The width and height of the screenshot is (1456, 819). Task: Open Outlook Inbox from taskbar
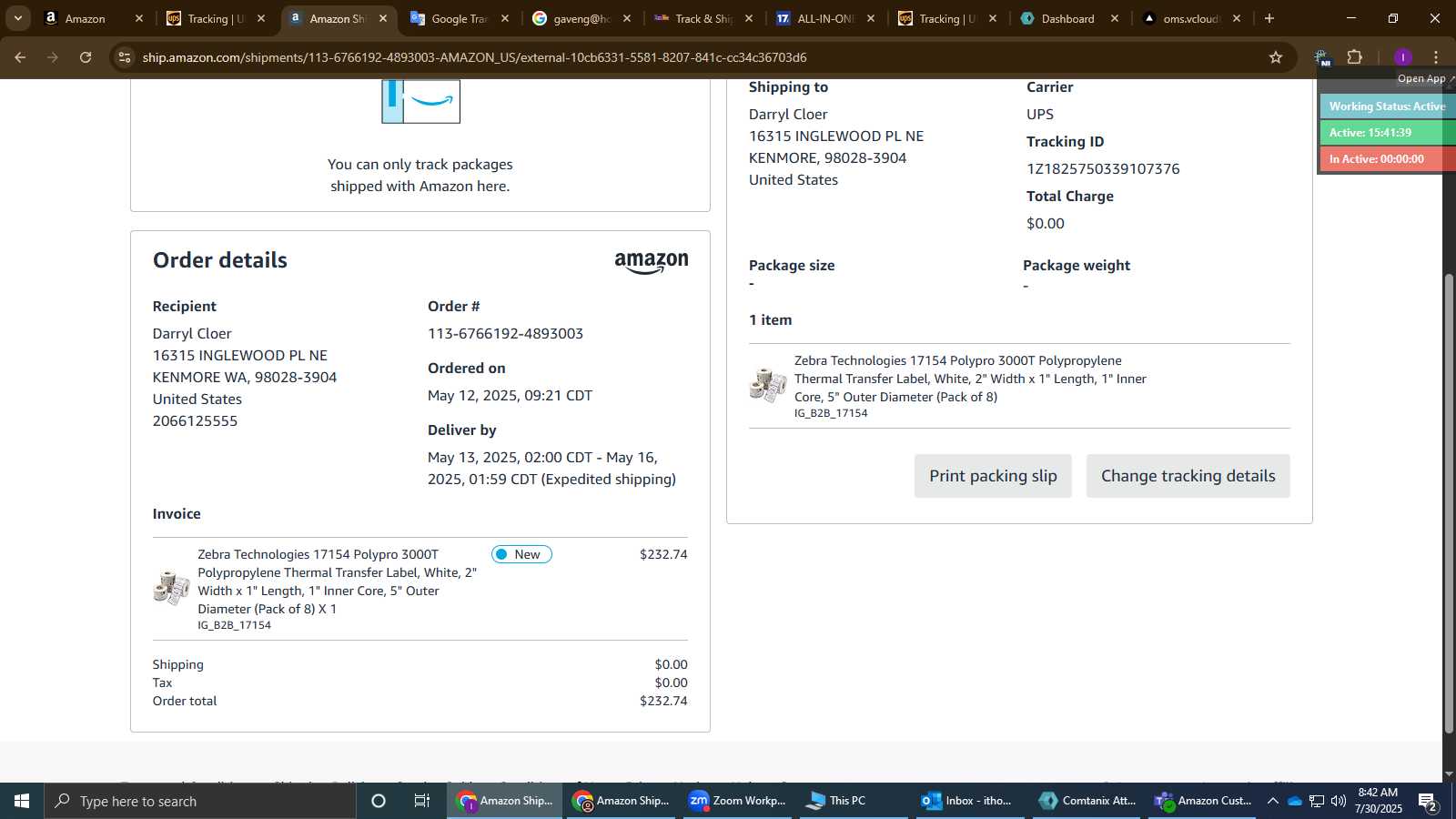(968, 801)
